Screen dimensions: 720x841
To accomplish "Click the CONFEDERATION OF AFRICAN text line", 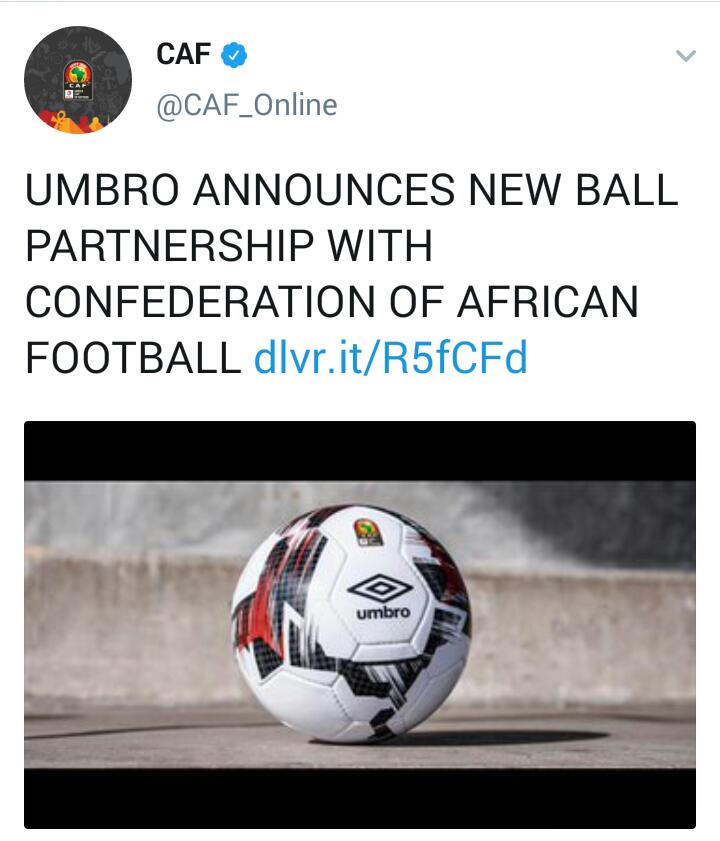I will [x=332, y=301].
